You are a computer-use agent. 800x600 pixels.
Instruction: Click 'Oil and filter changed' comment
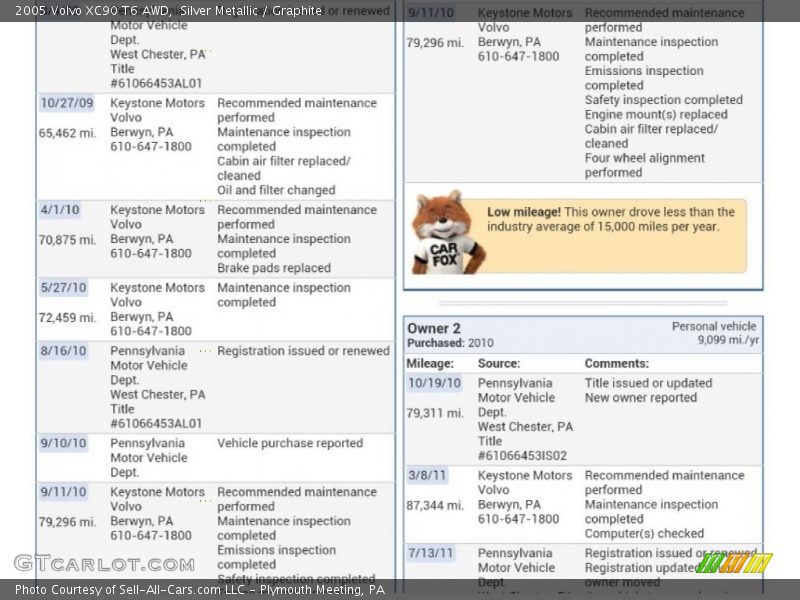click(x=276, y=190)
